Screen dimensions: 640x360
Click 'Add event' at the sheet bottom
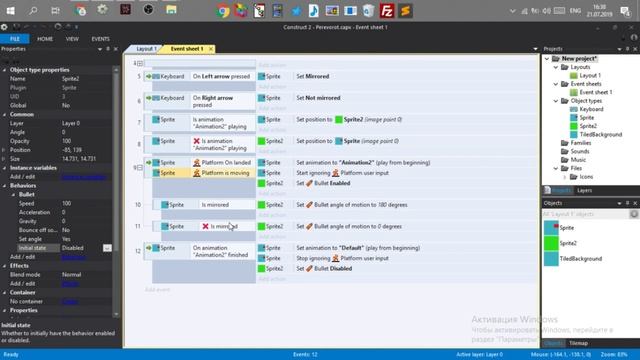[x=158, y=289]
